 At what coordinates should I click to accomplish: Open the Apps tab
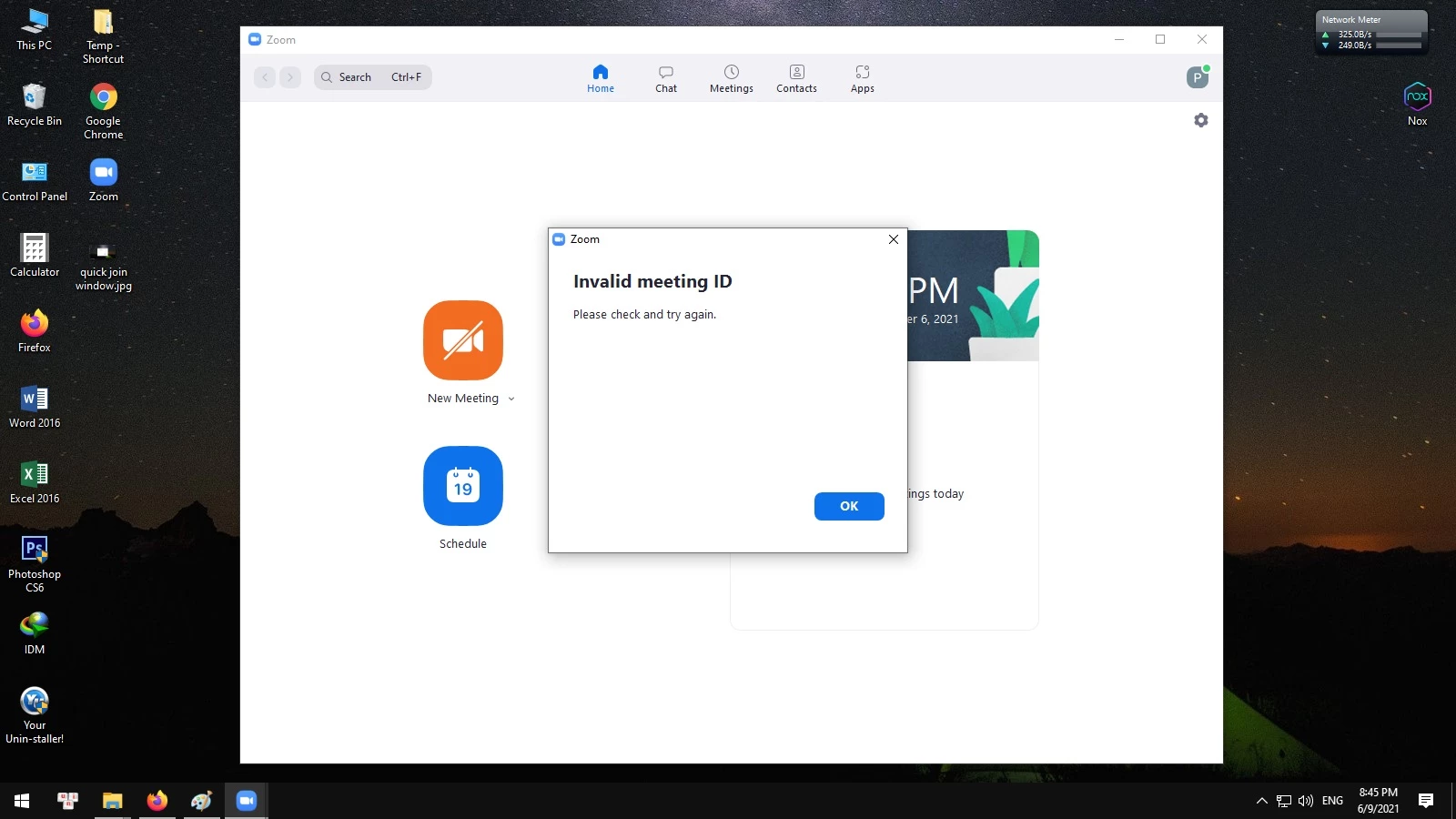point(863,78)
